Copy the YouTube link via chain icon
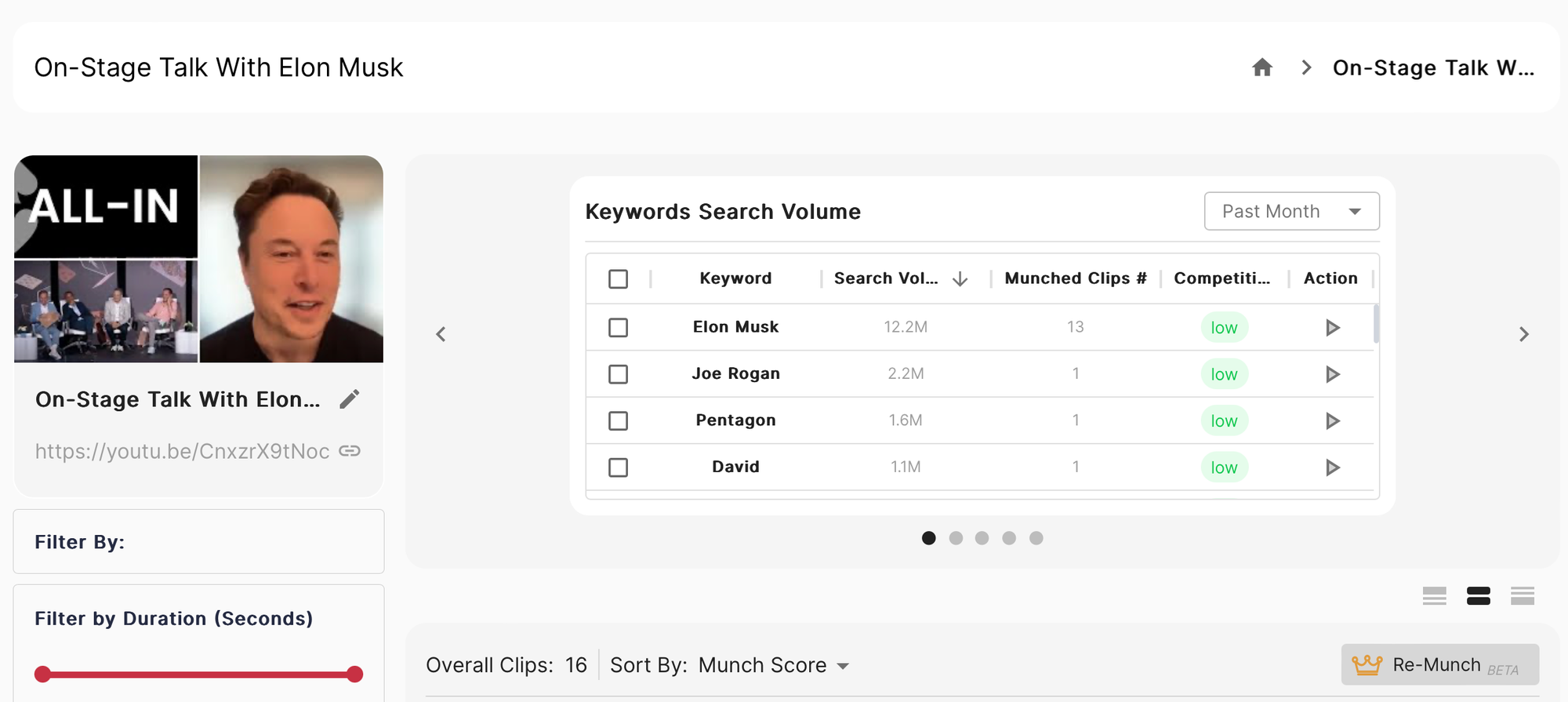Screen dimensions: 1568x702 [350, 451]
